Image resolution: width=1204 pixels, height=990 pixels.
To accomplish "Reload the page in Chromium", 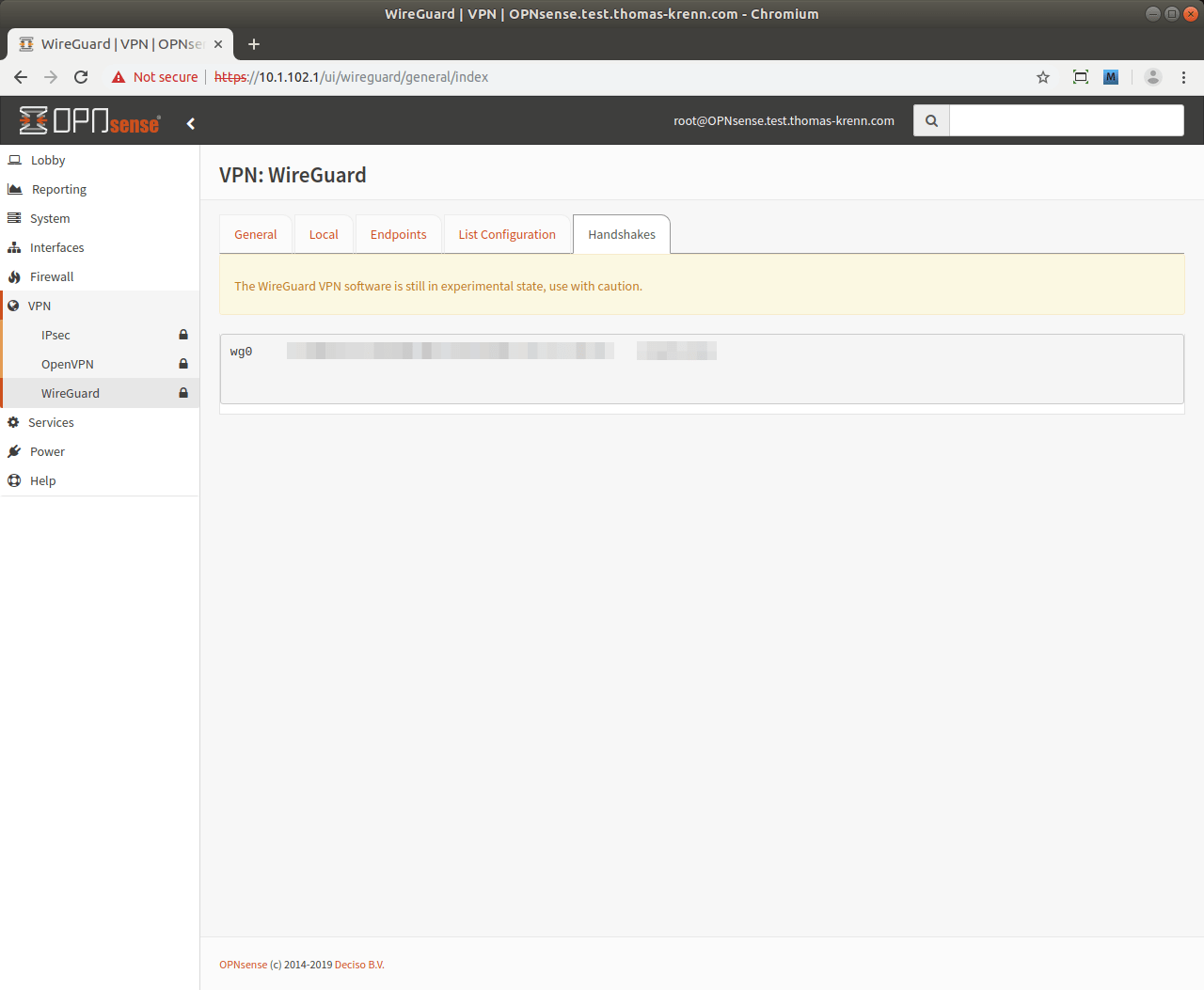I will pos(81,77).
